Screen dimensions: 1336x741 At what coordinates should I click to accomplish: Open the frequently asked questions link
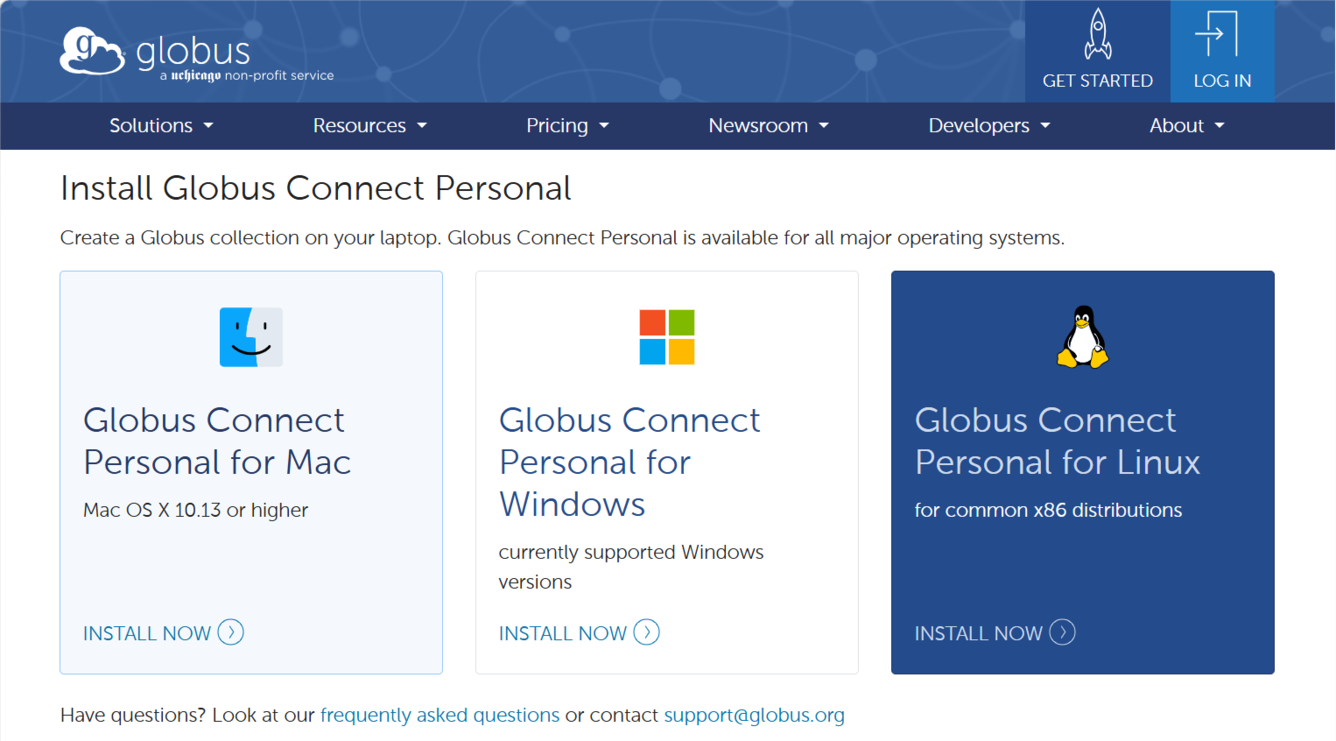tap(440, 715)
